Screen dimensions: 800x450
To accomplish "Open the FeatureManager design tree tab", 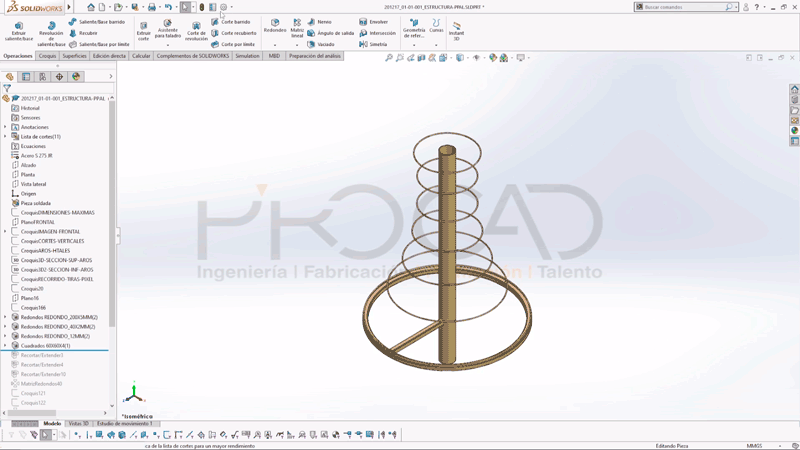I will (9, 77).
